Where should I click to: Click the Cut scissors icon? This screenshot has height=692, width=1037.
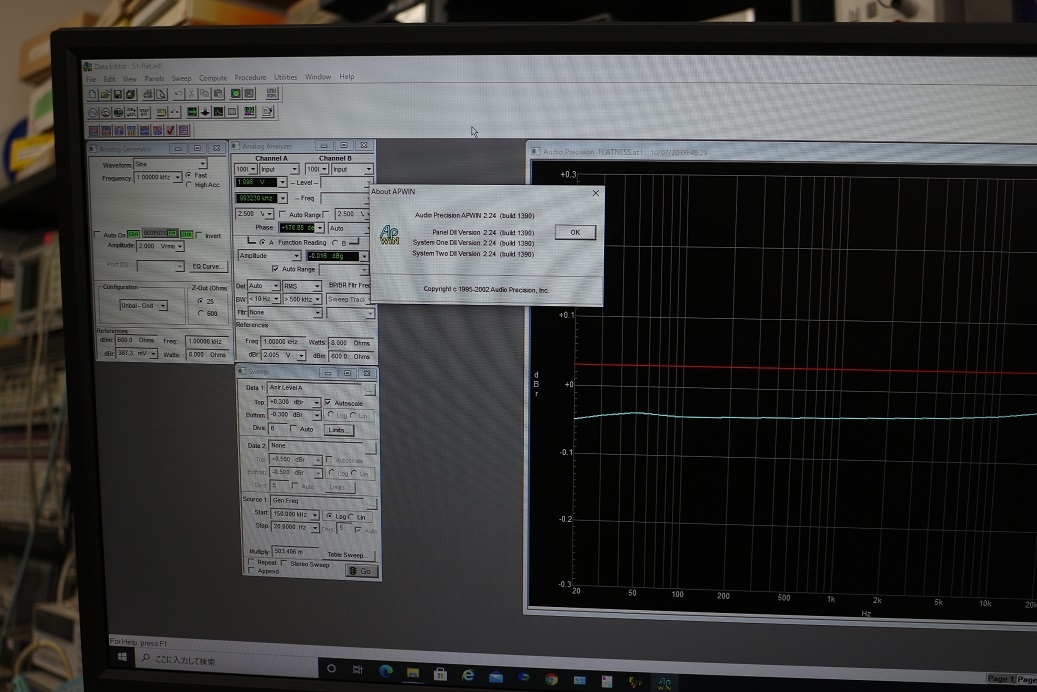coord(191,94)
